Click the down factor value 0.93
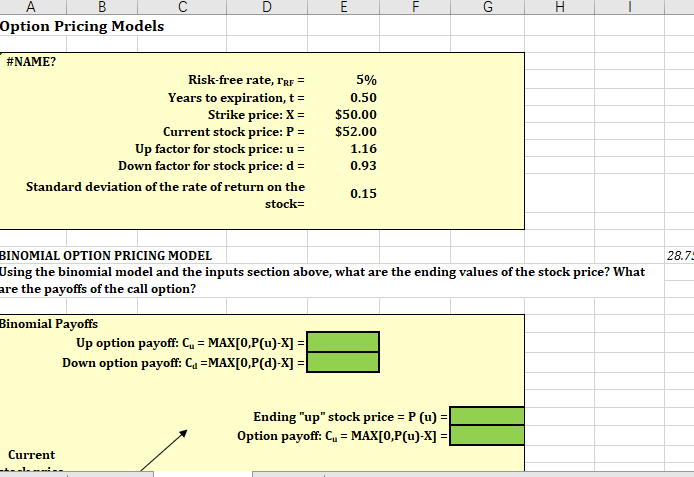694x477 pixels. pos(363,165)
